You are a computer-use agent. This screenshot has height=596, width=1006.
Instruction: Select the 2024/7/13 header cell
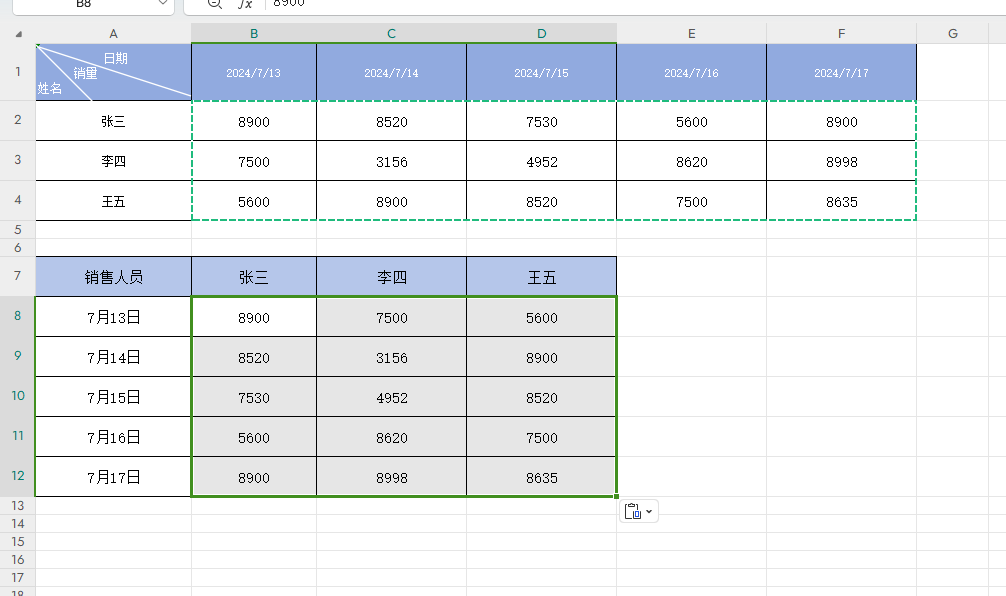[254, 72]
